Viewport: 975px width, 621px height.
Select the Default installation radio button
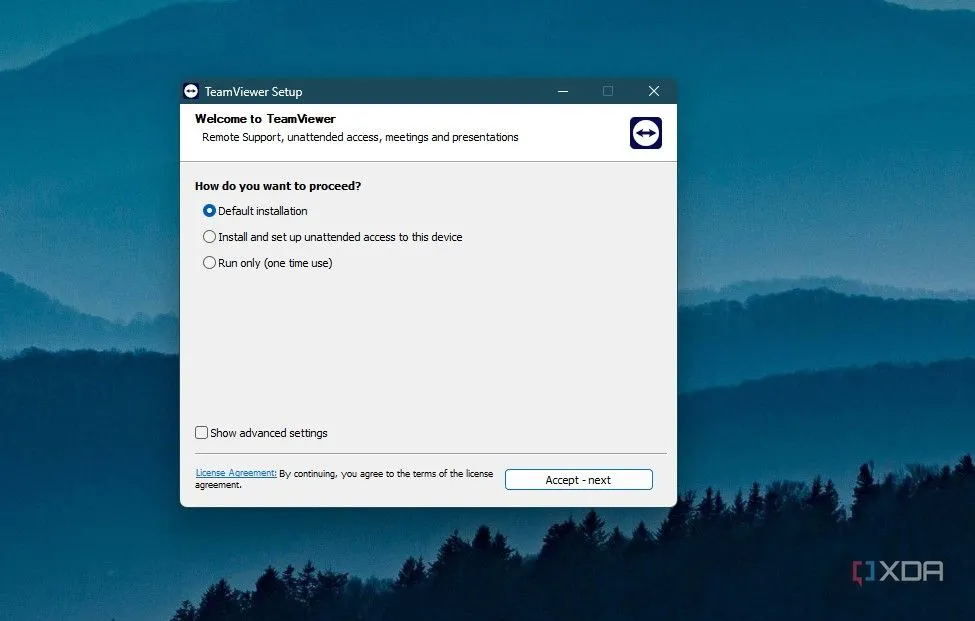[x=210, y=211]
